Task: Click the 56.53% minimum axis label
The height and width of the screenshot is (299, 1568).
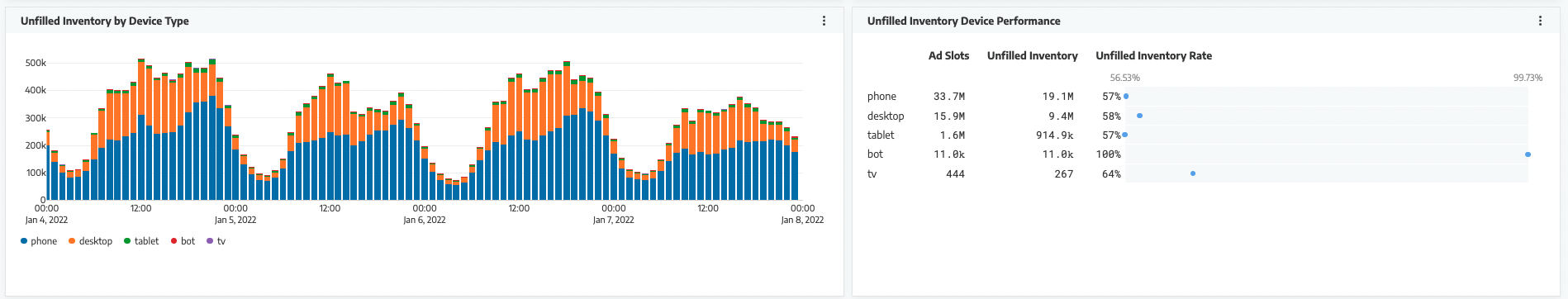Action: click(x=1125, y=78)
